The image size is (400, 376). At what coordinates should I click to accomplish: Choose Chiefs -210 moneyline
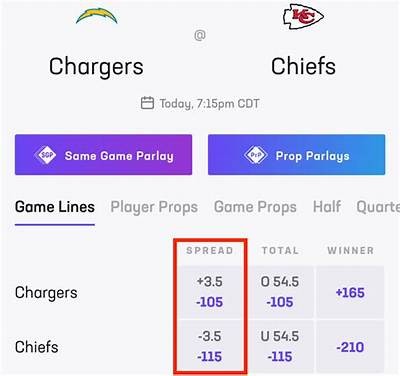coord(350,346)
